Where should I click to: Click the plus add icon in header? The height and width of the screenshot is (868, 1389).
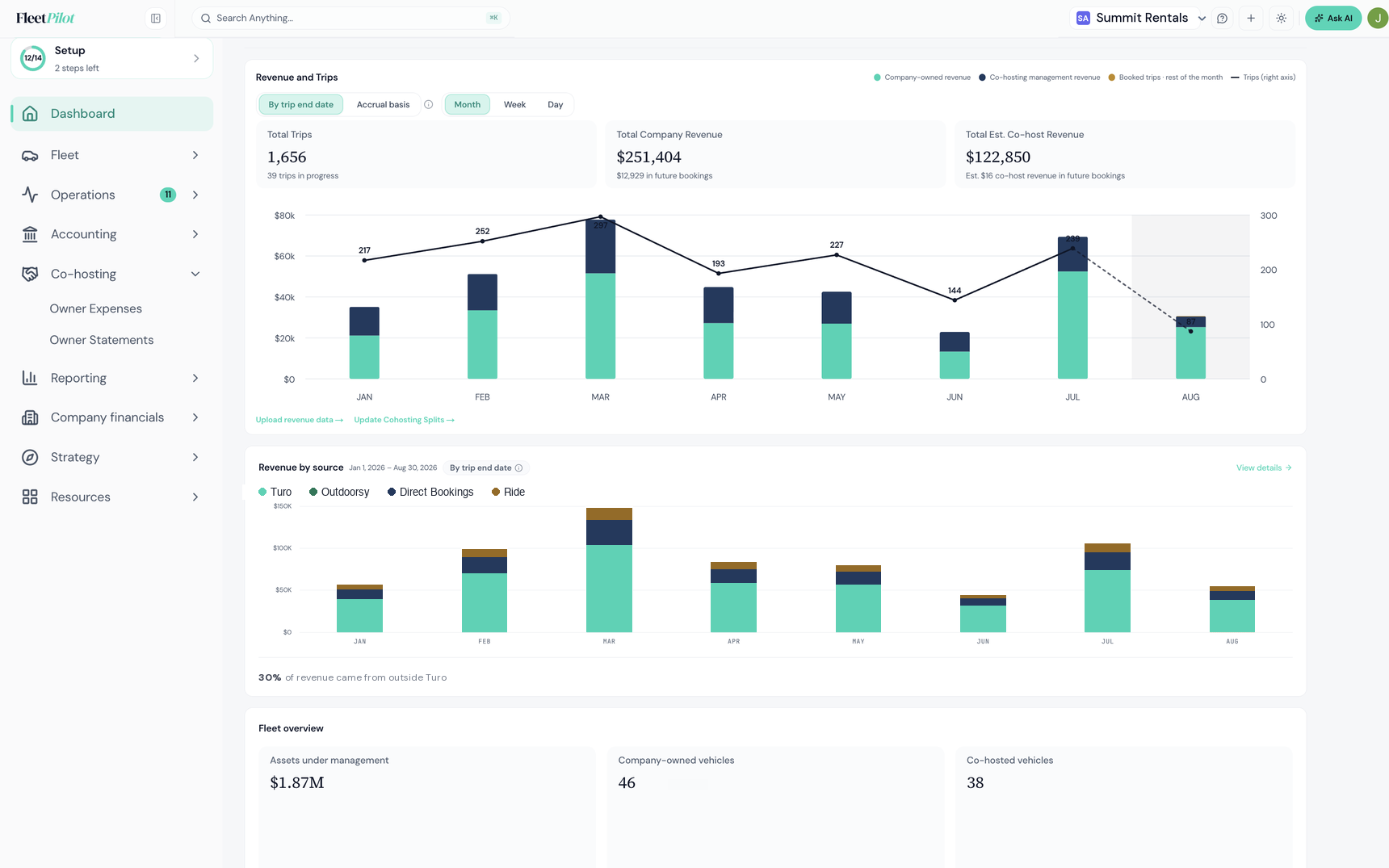pos(1251,18)
